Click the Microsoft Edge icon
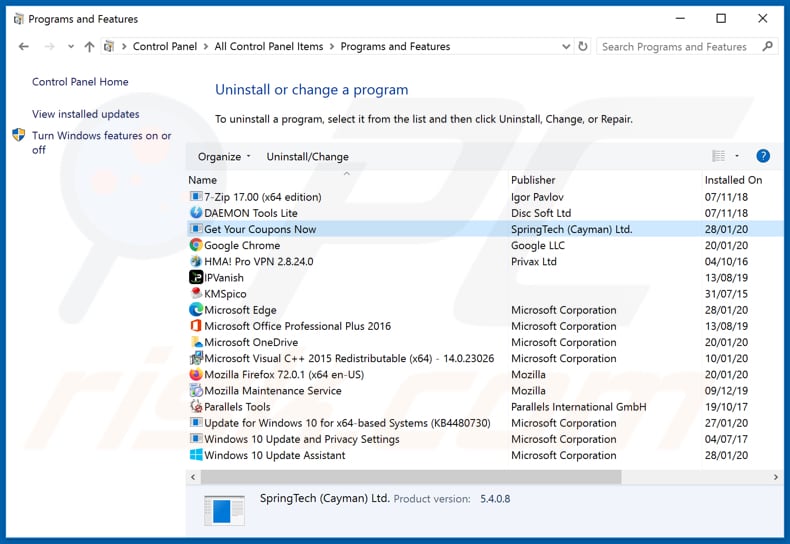Image resolution: width=790 pixels, height=544 pixels. 196,309
